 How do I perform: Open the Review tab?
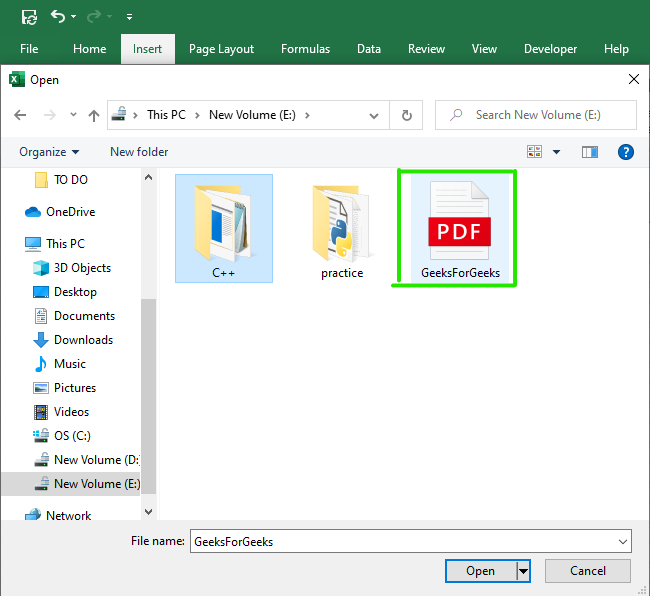(426, 49)
